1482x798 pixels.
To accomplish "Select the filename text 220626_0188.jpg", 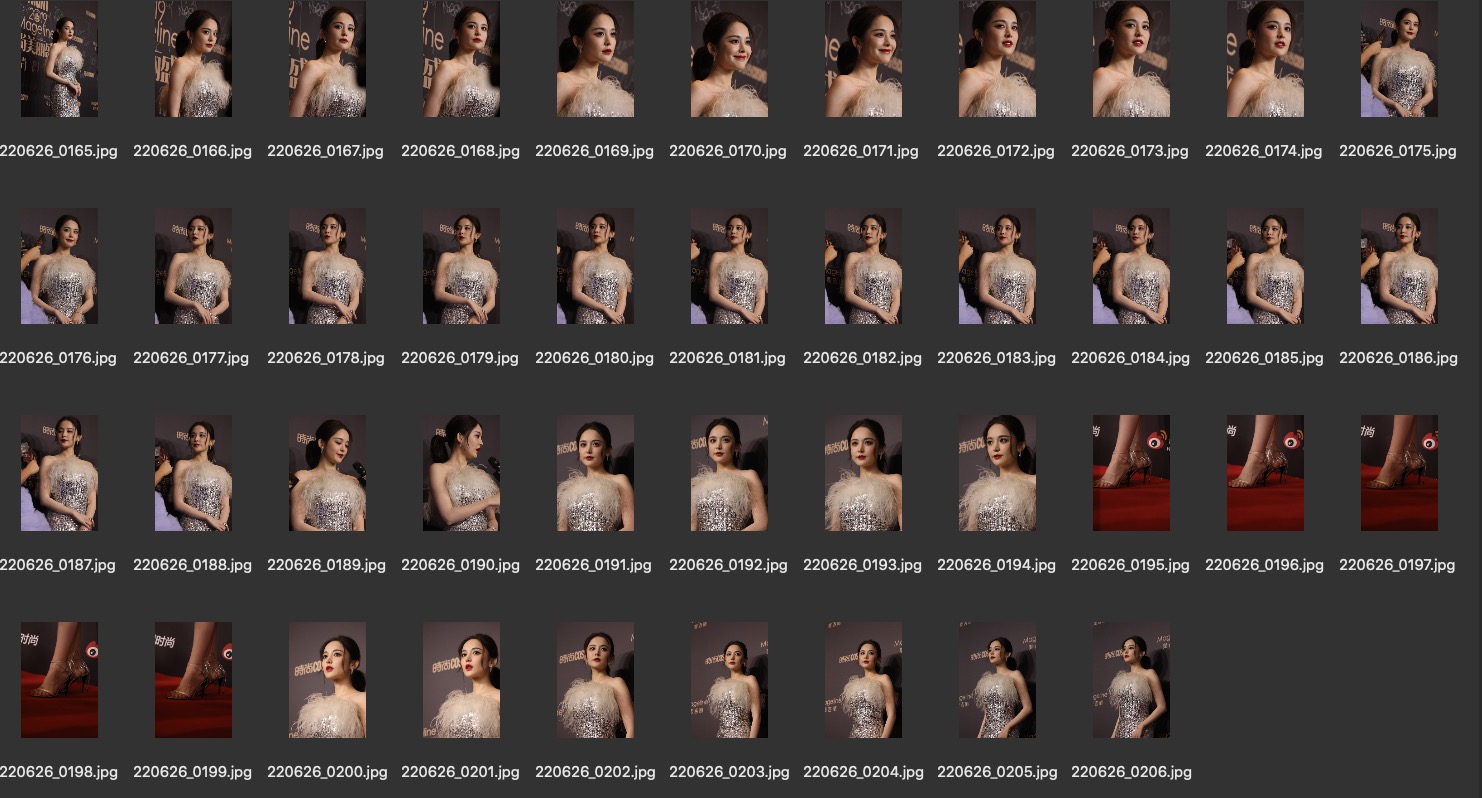I will click(x=192, y=565).
